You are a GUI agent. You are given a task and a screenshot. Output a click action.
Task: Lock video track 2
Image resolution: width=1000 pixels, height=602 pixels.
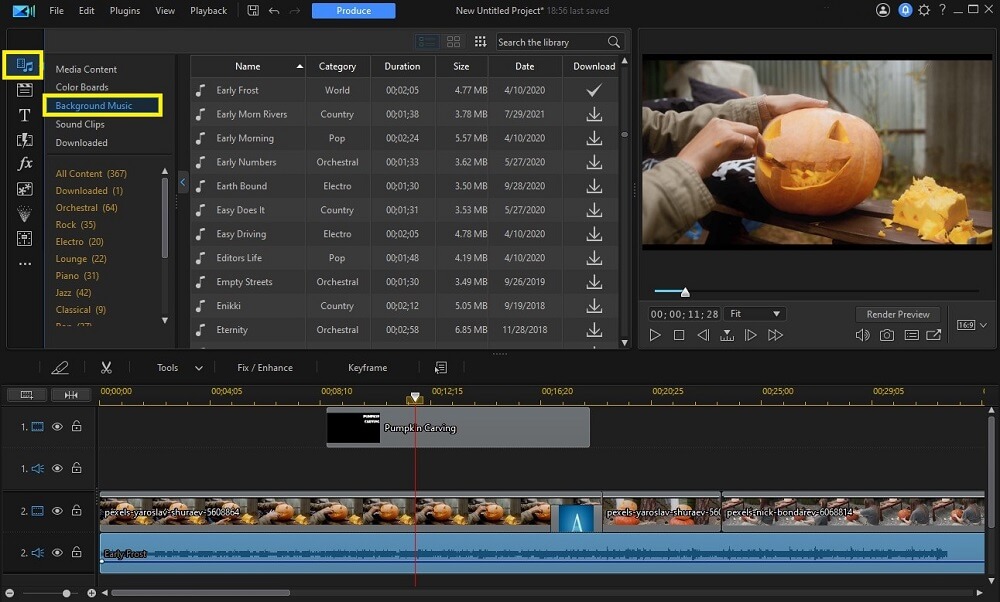pyautogui.click(x=77, y=510)
